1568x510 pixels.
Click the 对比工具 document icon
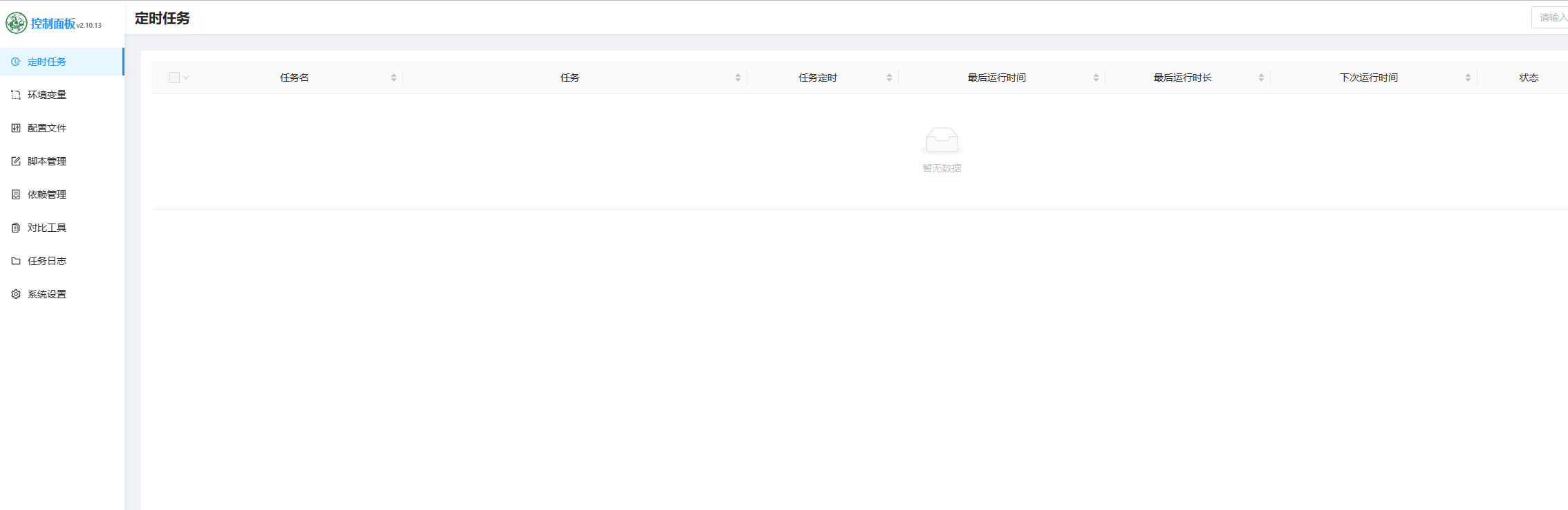tap(16, 228)
